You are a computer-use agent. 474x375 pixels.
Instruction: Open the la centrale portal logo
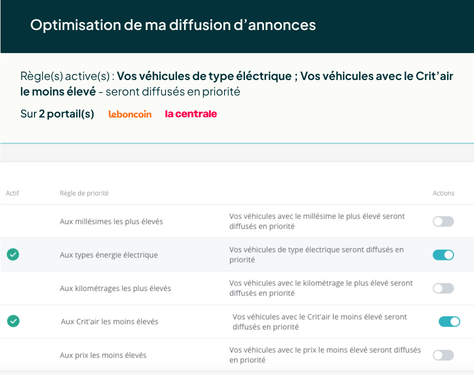coord(191,114)
